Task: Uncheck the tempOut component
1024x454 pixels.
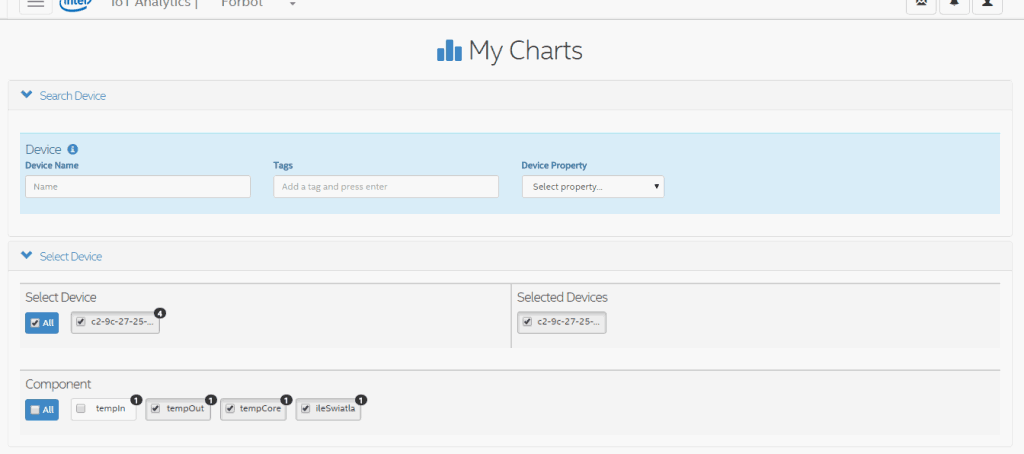Action: [155, 409]
